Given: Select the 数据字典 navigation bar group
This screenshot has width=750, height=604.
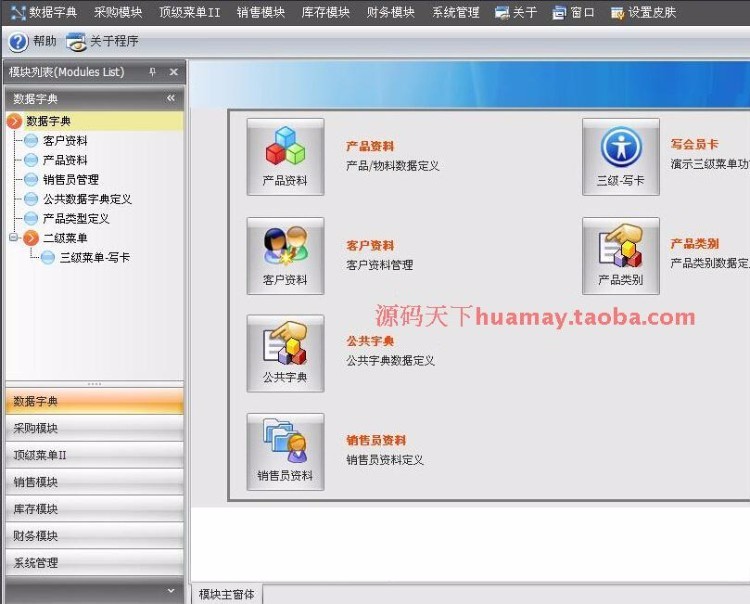Looking at the screenshot, I should click(x=94, y=401).
